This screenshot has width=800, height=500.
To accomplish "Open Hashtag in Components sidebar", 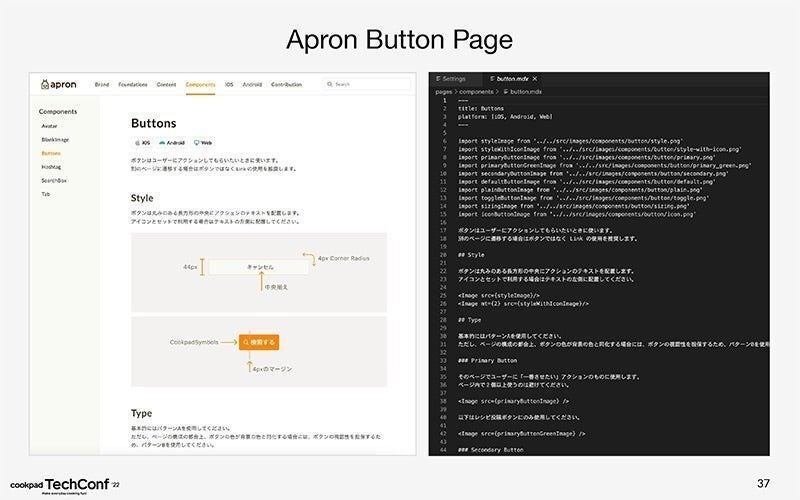I will [x=51, y=167].
